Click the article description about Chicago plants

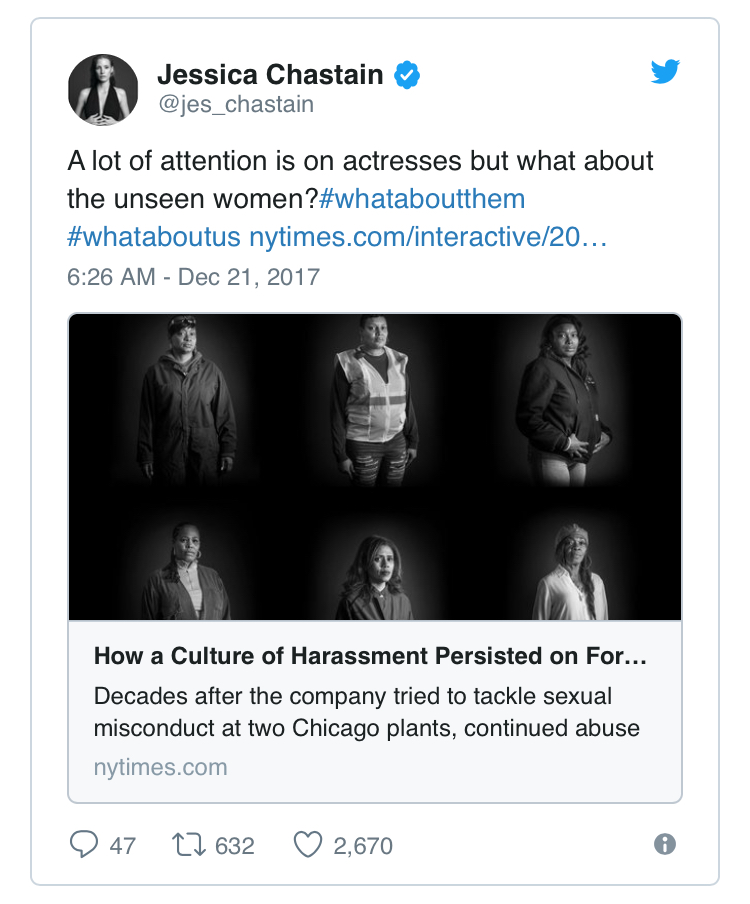(367, 712)
